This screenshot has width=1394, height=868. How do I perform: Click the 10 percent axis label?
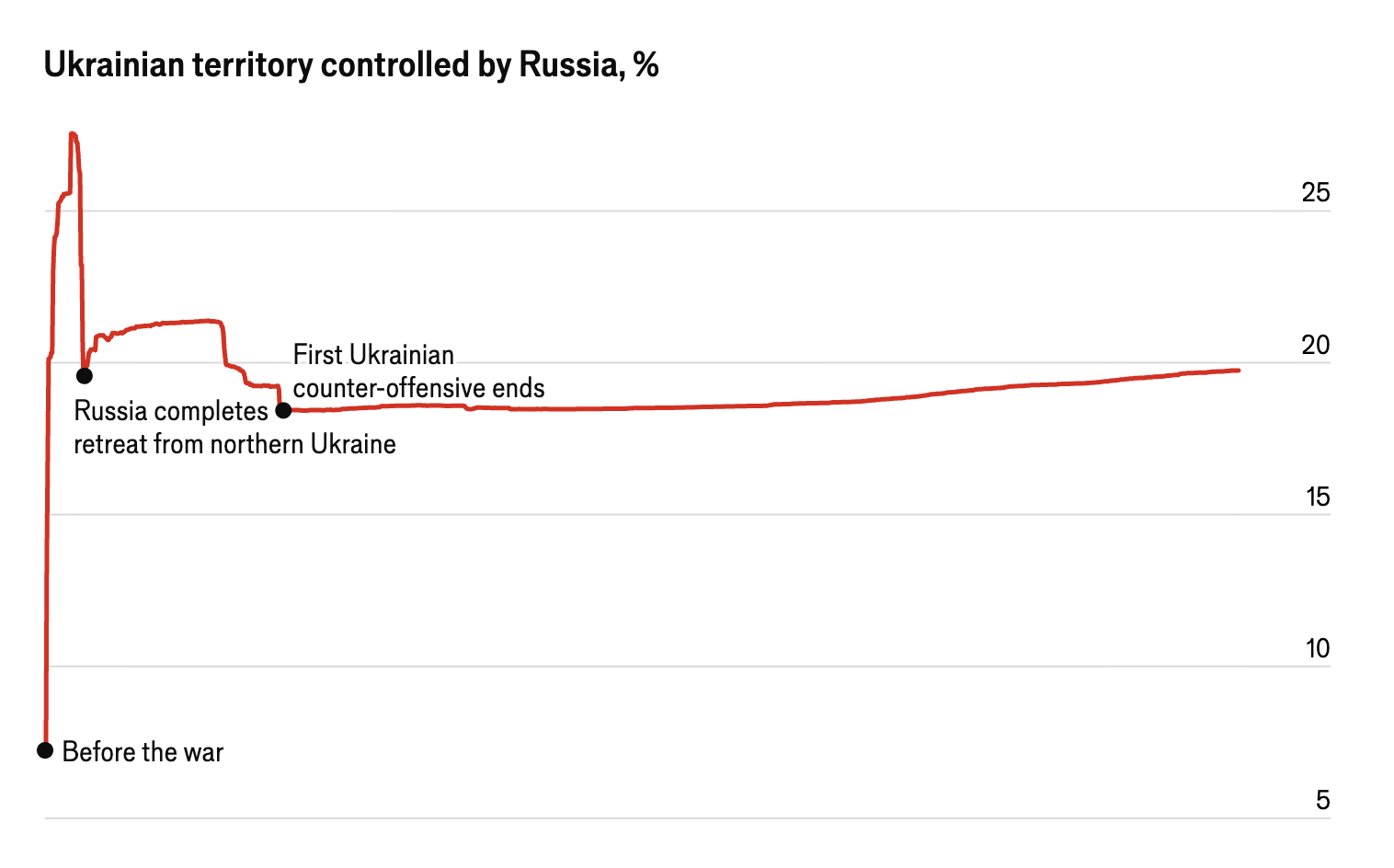click(x=1318, y=649)
